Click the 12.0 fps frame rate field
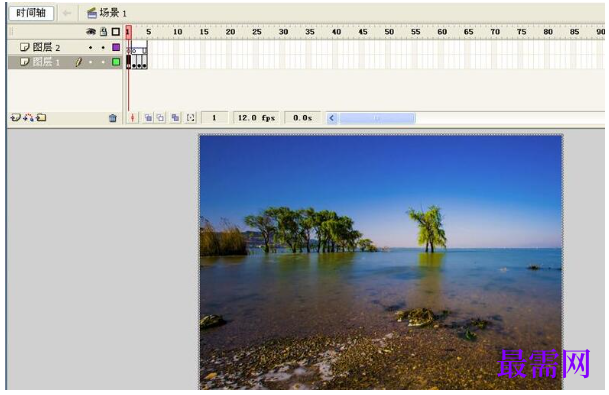Image resolution: width=609 pixels, height=395 pixels. (256, 118)
